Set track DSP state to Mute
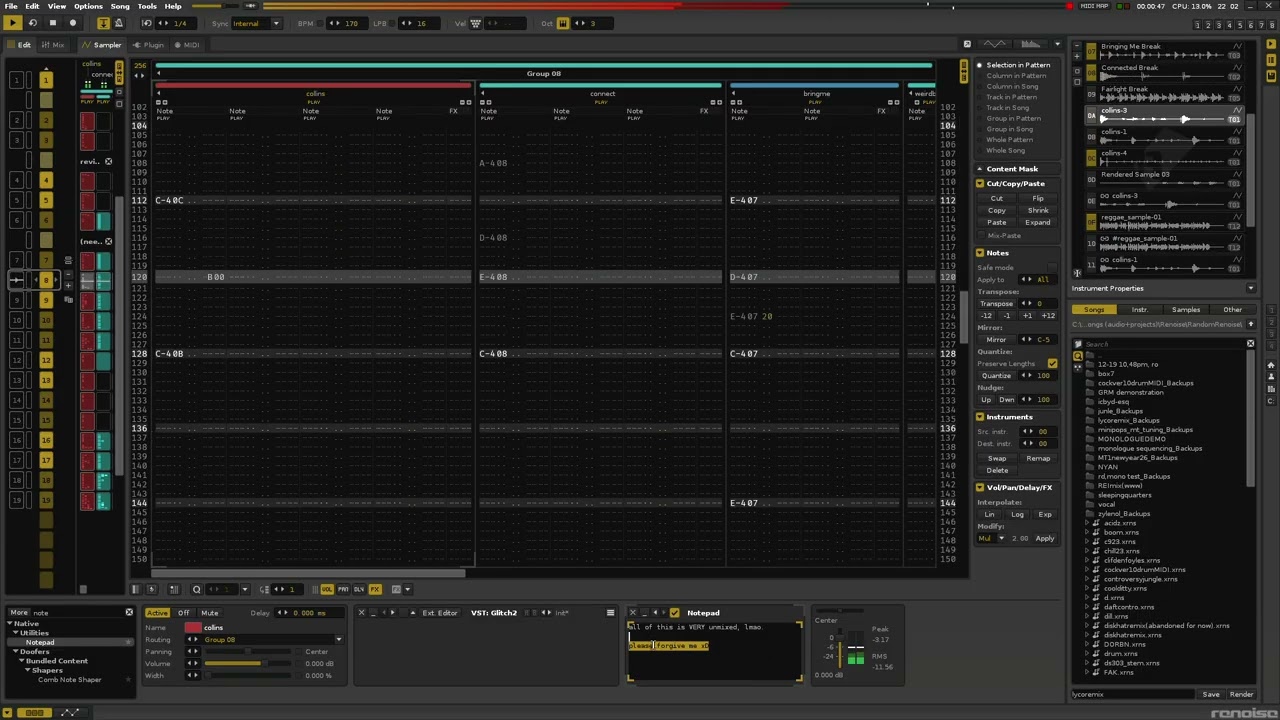Viewport: 1280px width, 720px height. [x=210, y=613]
